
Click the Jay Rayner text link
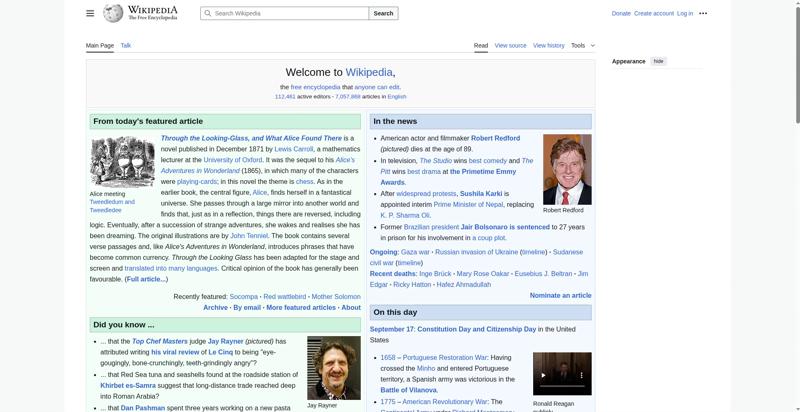coord(226,341)
